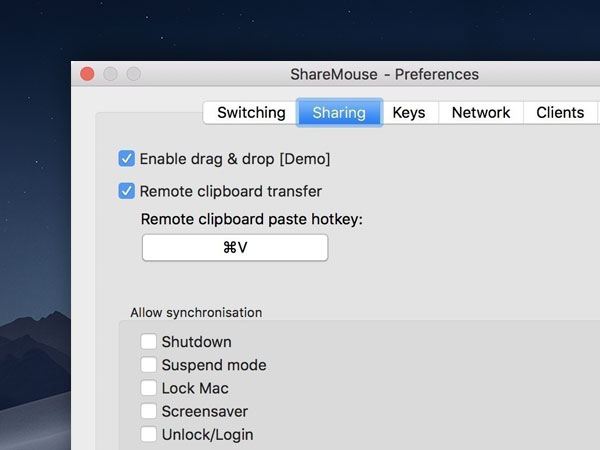The height and width of the screenshot is (450, 600).
Task: Uncheck Remote clipboard transfer
Action: tap(127, 191)
